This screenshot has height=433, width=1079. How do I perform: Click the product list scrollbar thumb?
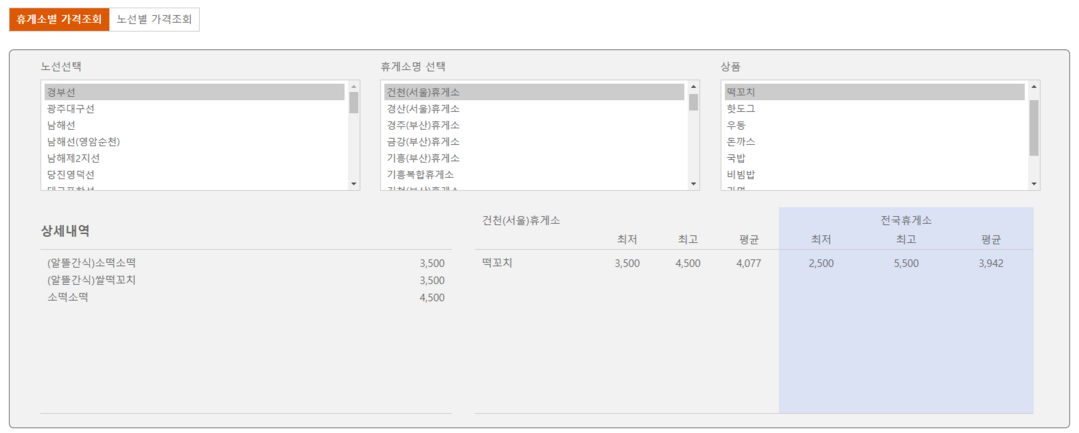1034,127
